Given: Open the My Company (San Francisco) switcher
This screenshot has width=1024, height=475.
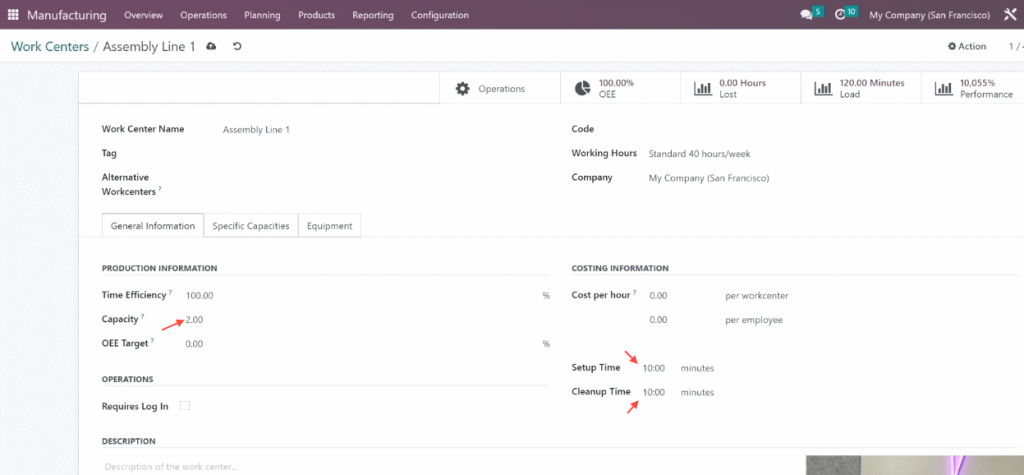Looking at the screenshot, I should pyautogui.click(x=929, y=14).
